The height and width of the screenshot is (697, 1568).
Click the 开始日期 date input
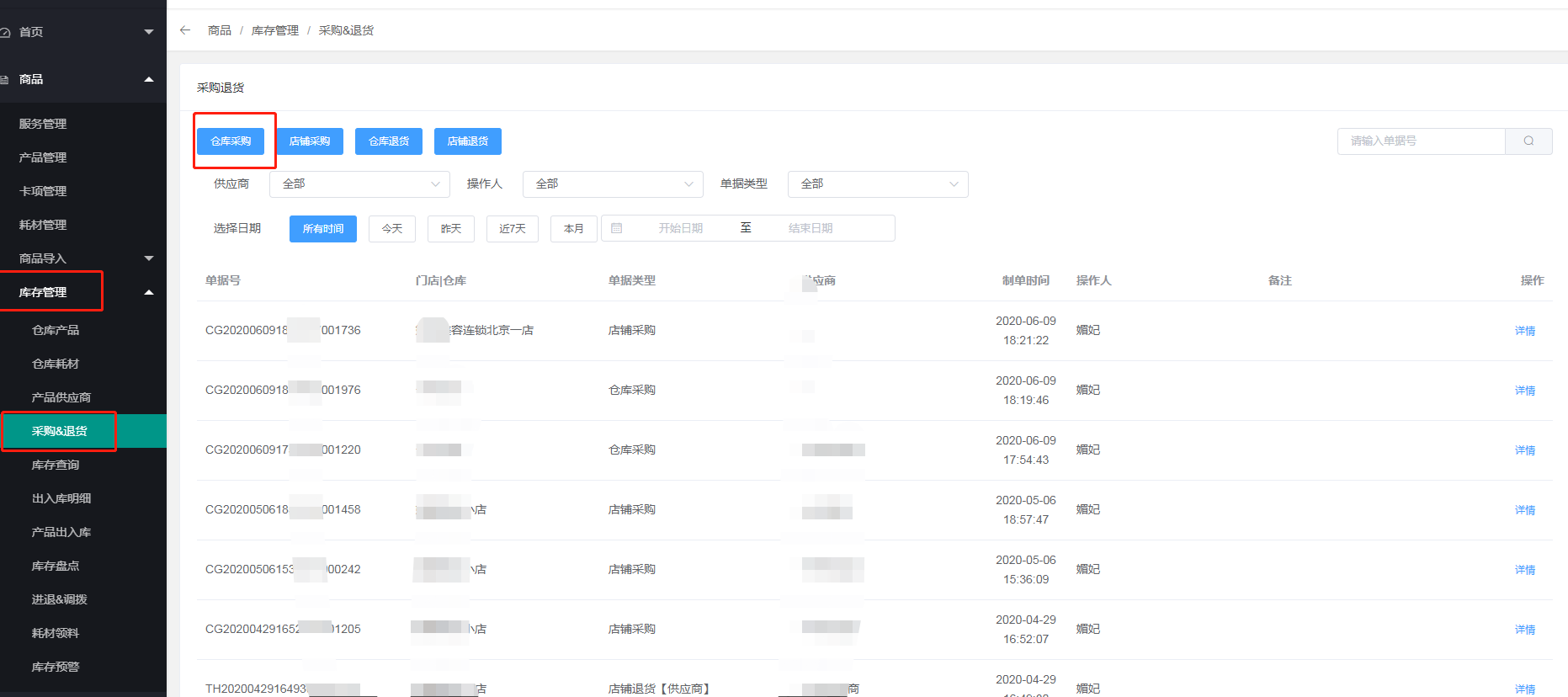point(680,228)
